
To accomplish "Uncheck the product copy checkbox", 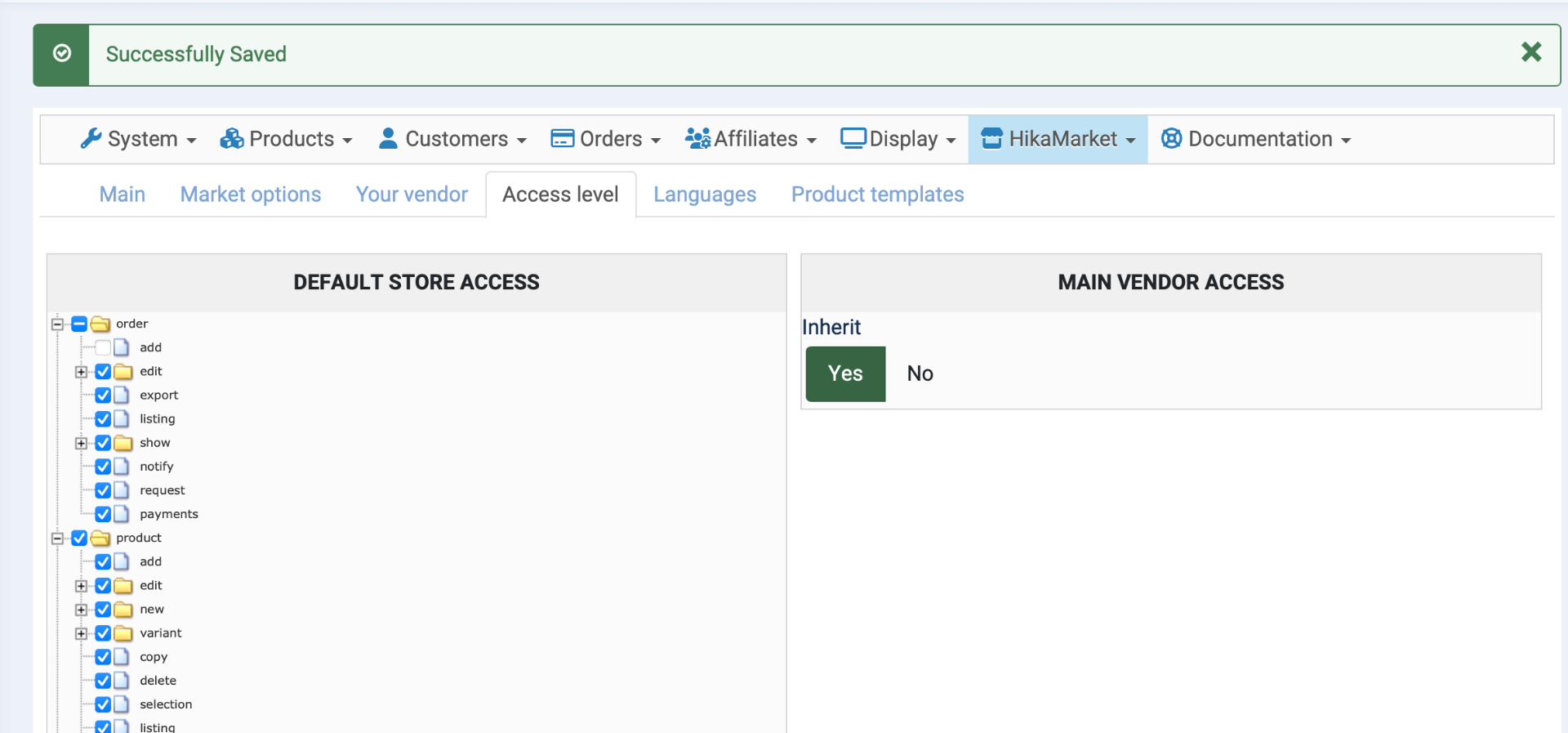I will 103,657.
